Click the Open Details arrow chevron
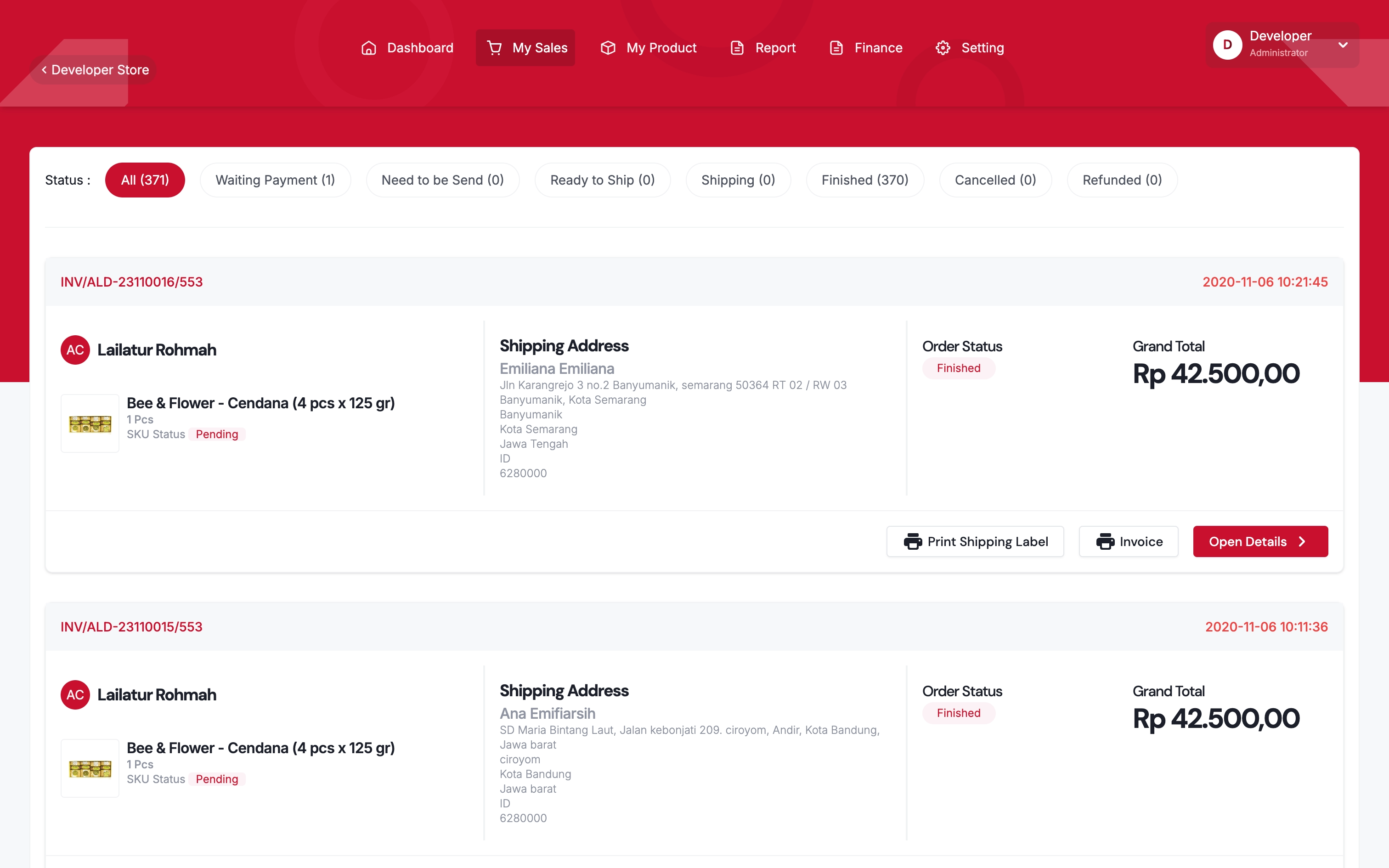Image resolution: width=1389 pixels, height=868 pixels. click(1302, 541)
